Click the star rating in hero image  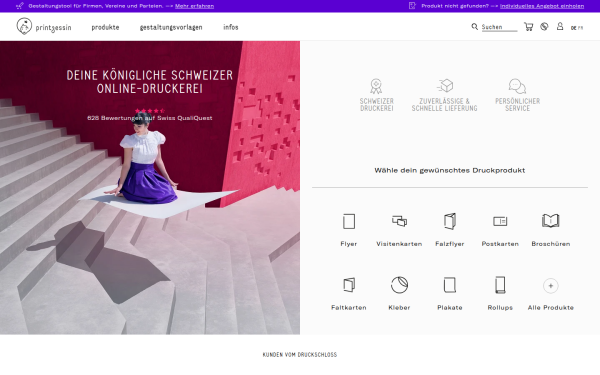click(x=150, y=111)
